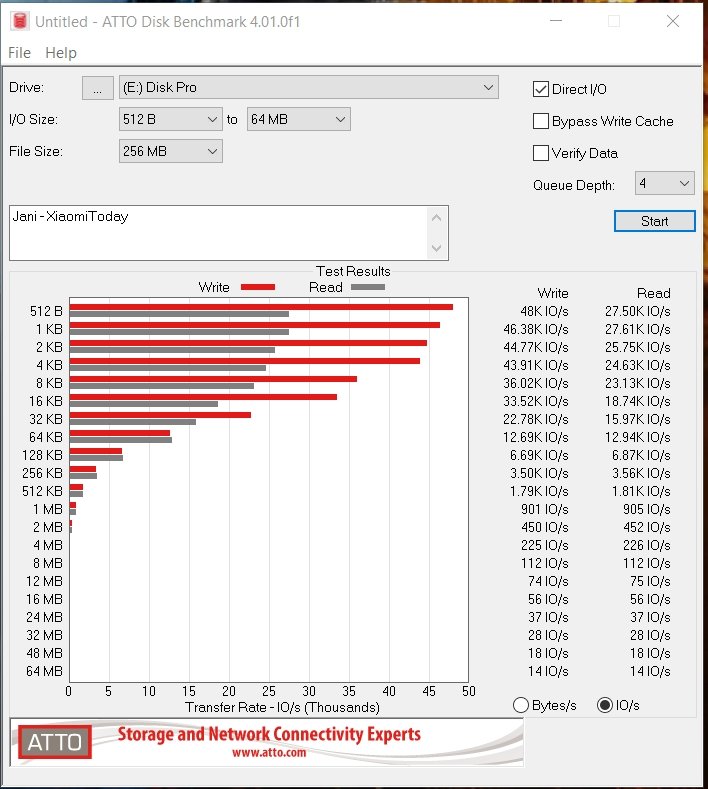The width and height of the screenshot is (708, 789).
Task: Click the gray Read legend swatch
Action: [367, 287]
